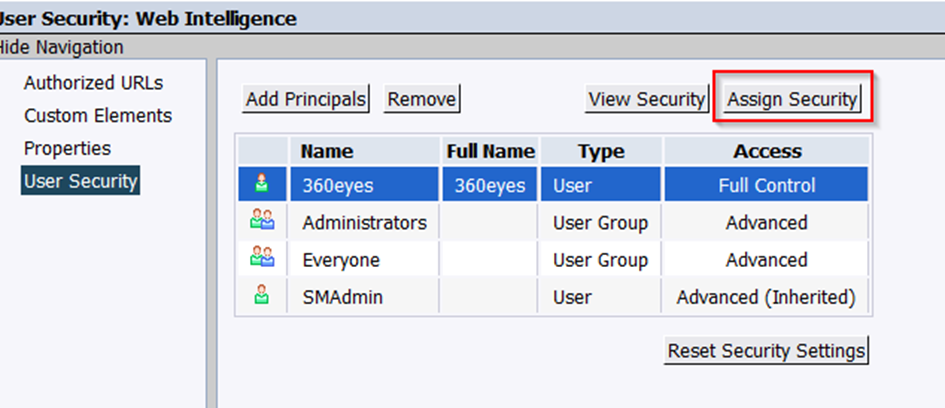945x408 pixels.
Task: Select the Administrators row name
Action: (x=365, y=223)
